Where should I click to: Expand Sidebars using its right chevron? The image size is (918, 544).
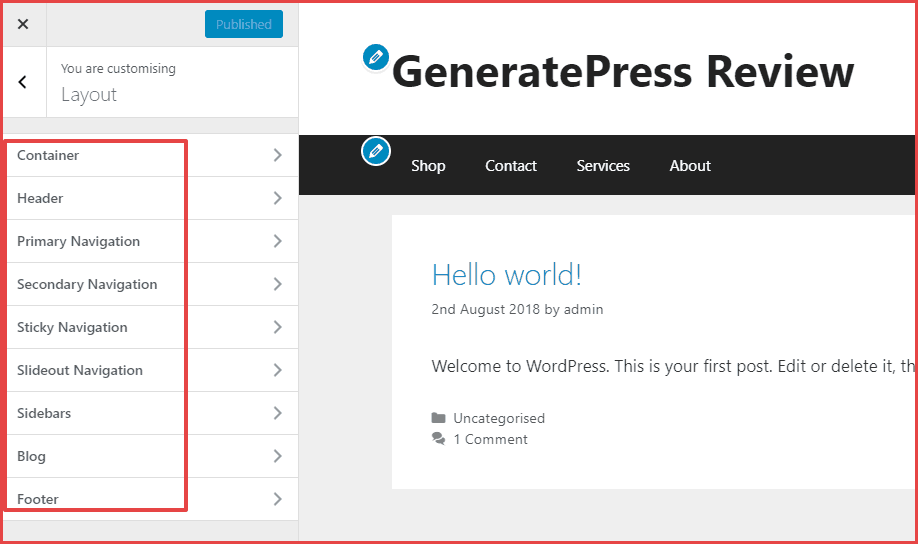pos(278,413)
